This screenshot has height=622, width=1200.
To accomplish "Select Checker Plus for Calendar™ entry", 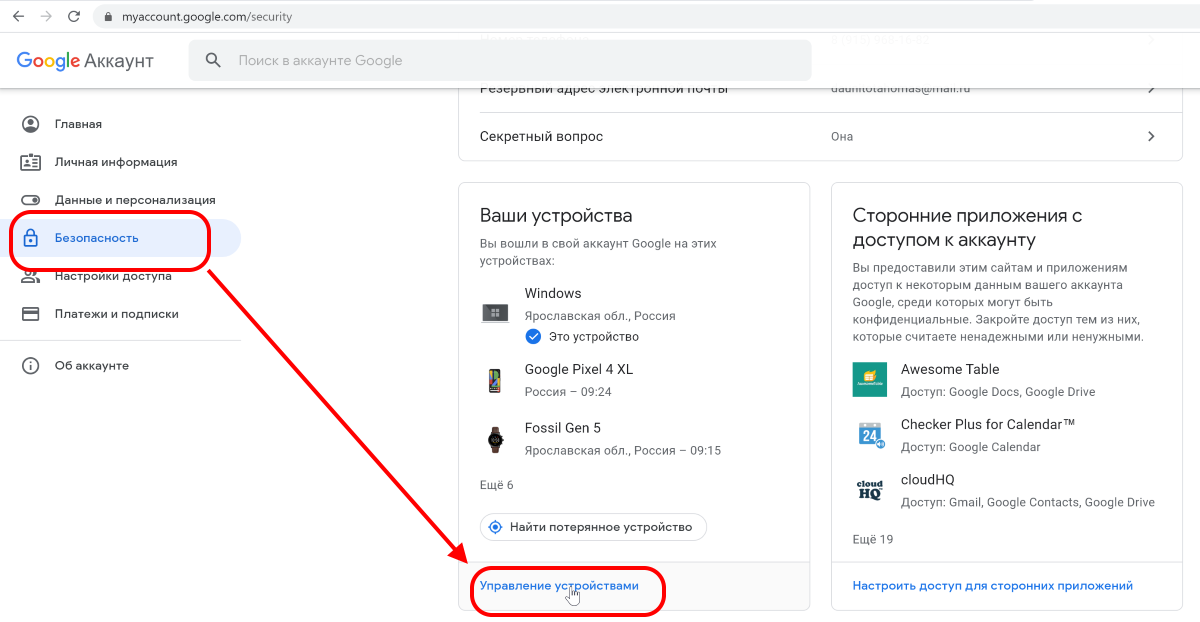I will 1007,435.
